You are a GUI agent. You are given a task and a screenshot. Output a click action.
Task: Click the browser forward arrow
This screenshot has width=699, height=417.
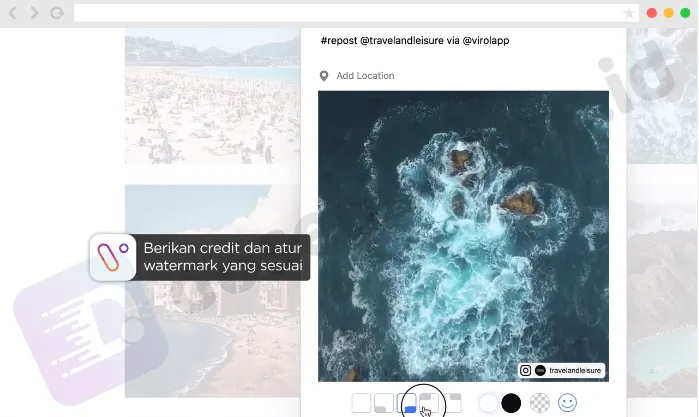pos(34,13)
